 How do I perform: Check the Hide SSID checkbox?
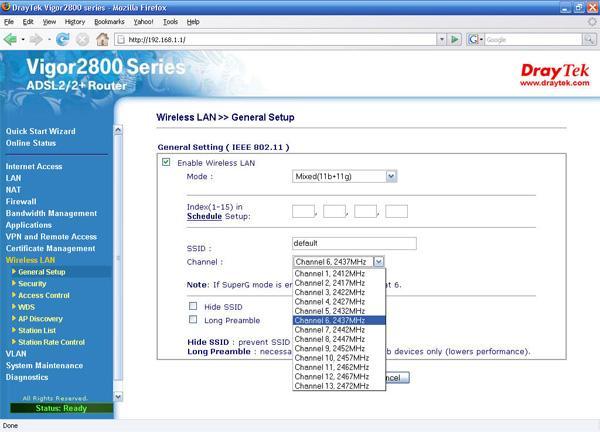[193, 306]
